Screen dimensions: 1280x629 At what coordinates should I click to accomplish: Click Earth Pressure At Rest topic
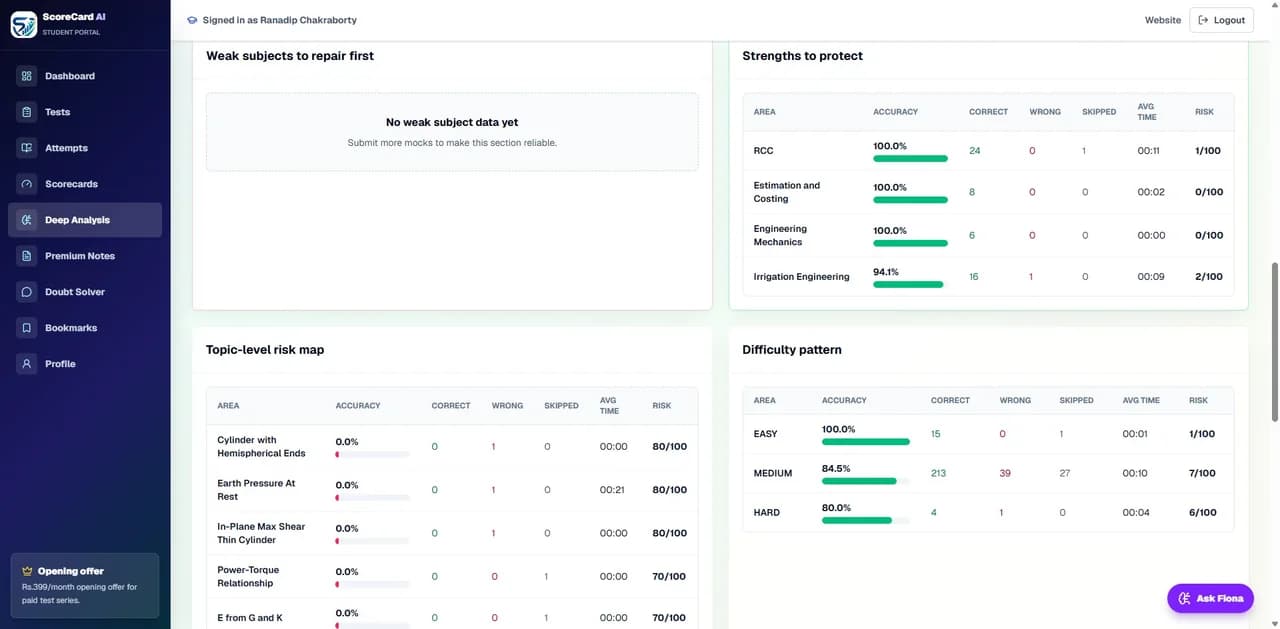point(256,490)
